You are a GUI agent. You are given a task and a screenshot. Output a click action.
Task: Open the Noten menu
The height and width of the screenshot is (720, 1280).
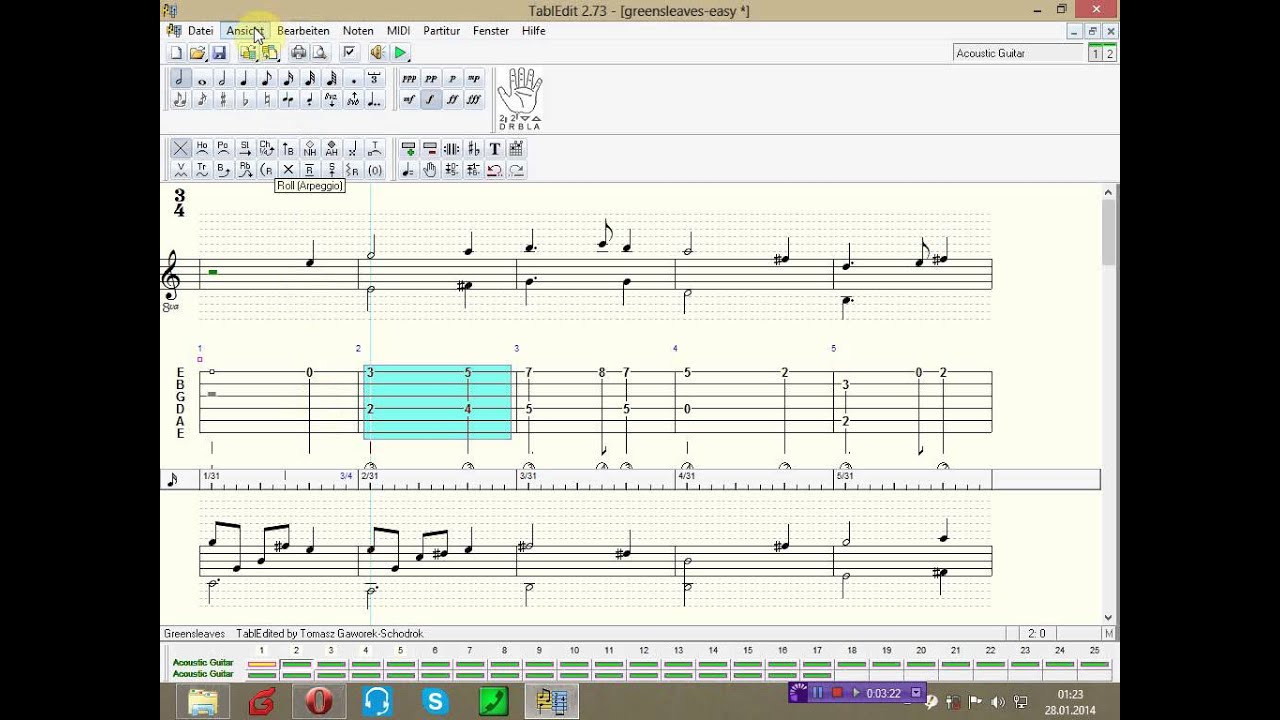click(x=358, y=31)
